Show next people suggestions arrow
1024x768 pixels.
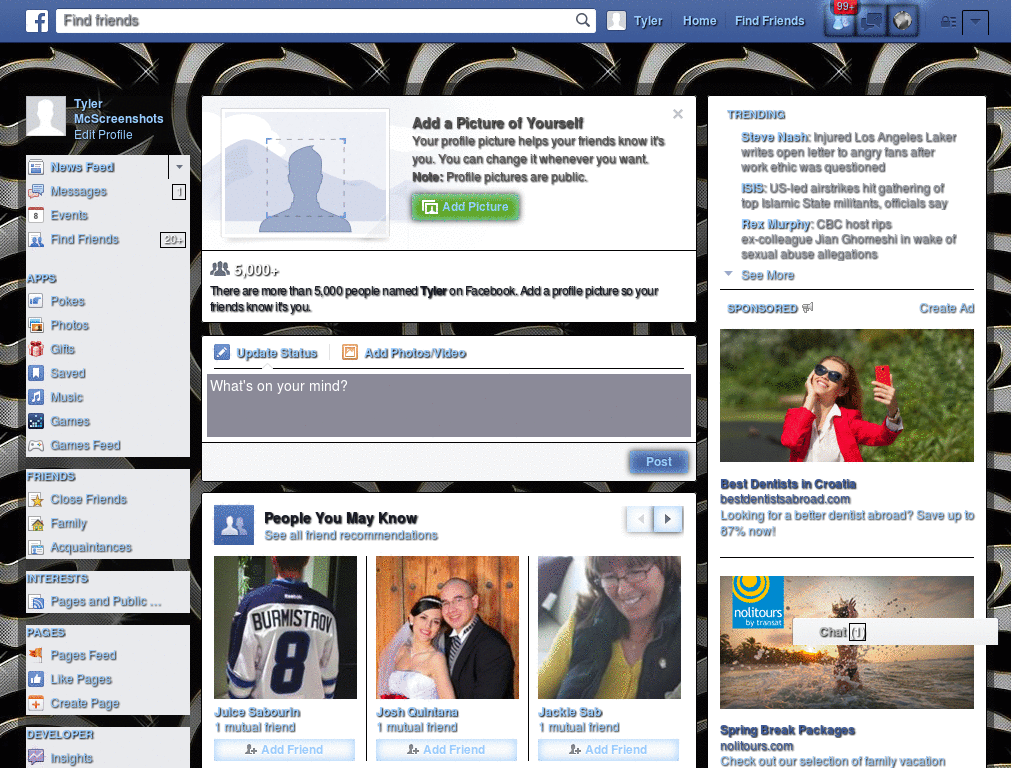[668, 519]
